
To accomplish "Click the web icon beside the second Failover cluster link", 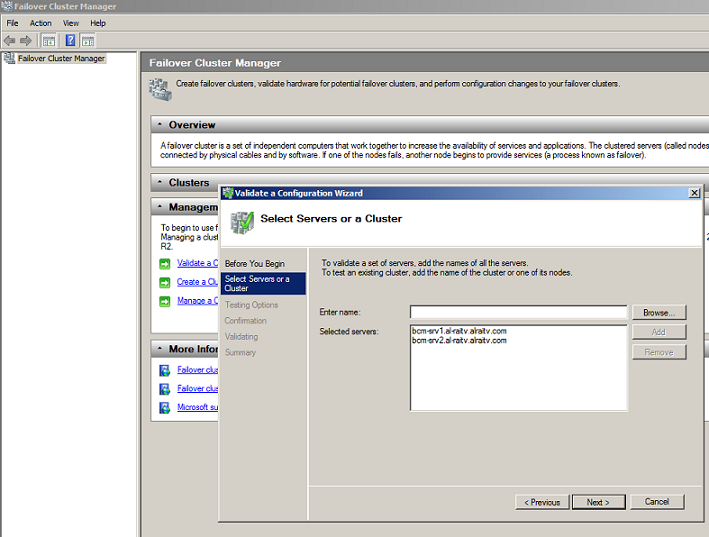I will [x=165, y=389].
